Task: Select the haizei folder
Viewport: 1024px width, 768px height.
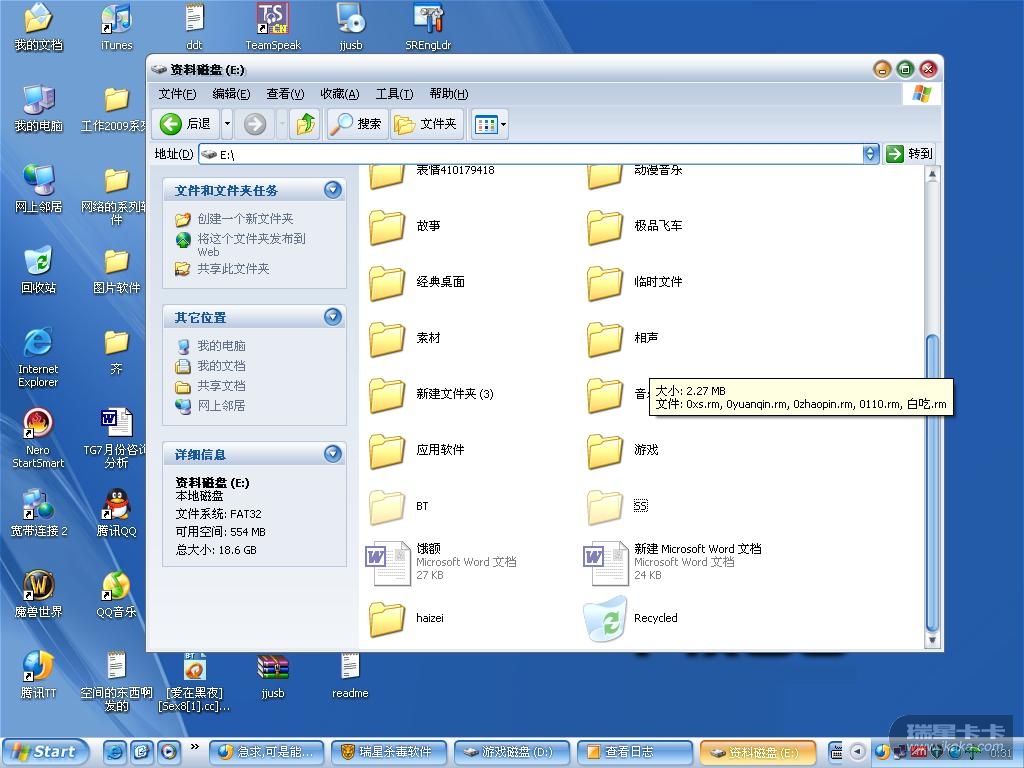Action: (x=406, y=618)
